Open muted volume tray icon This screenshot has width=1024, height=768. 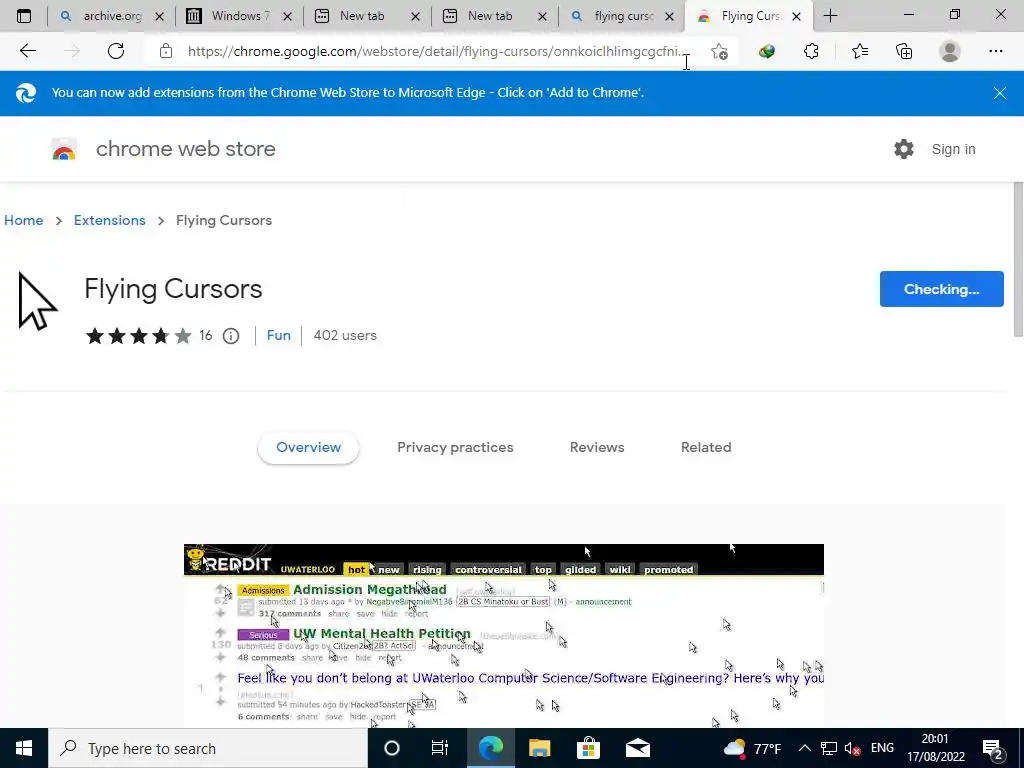(x=852, y=748)
